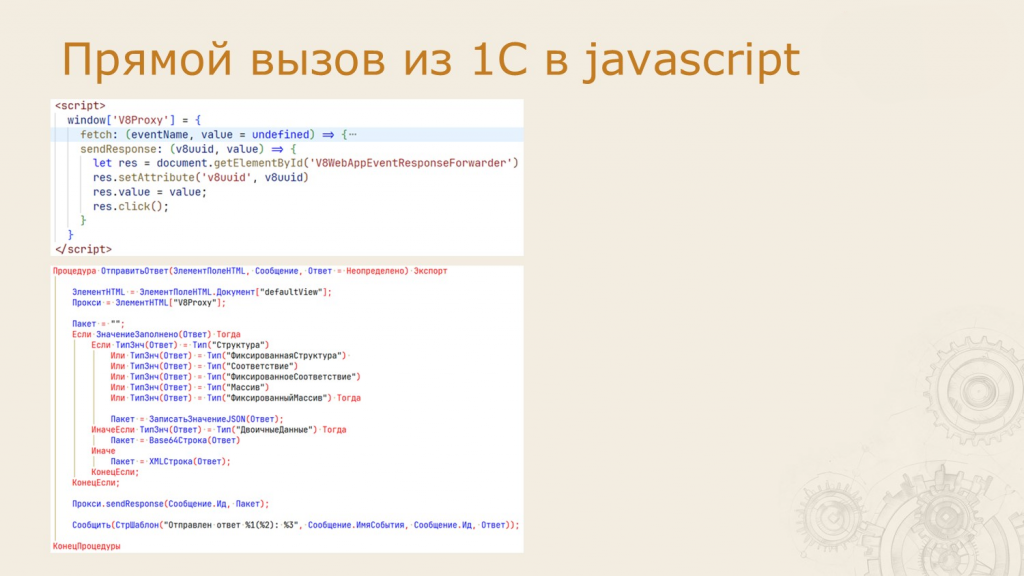
Task: Click the line "Пакет = ЗаписатьЗначениеJSON(Ответ);"
Action: point(197,419)
